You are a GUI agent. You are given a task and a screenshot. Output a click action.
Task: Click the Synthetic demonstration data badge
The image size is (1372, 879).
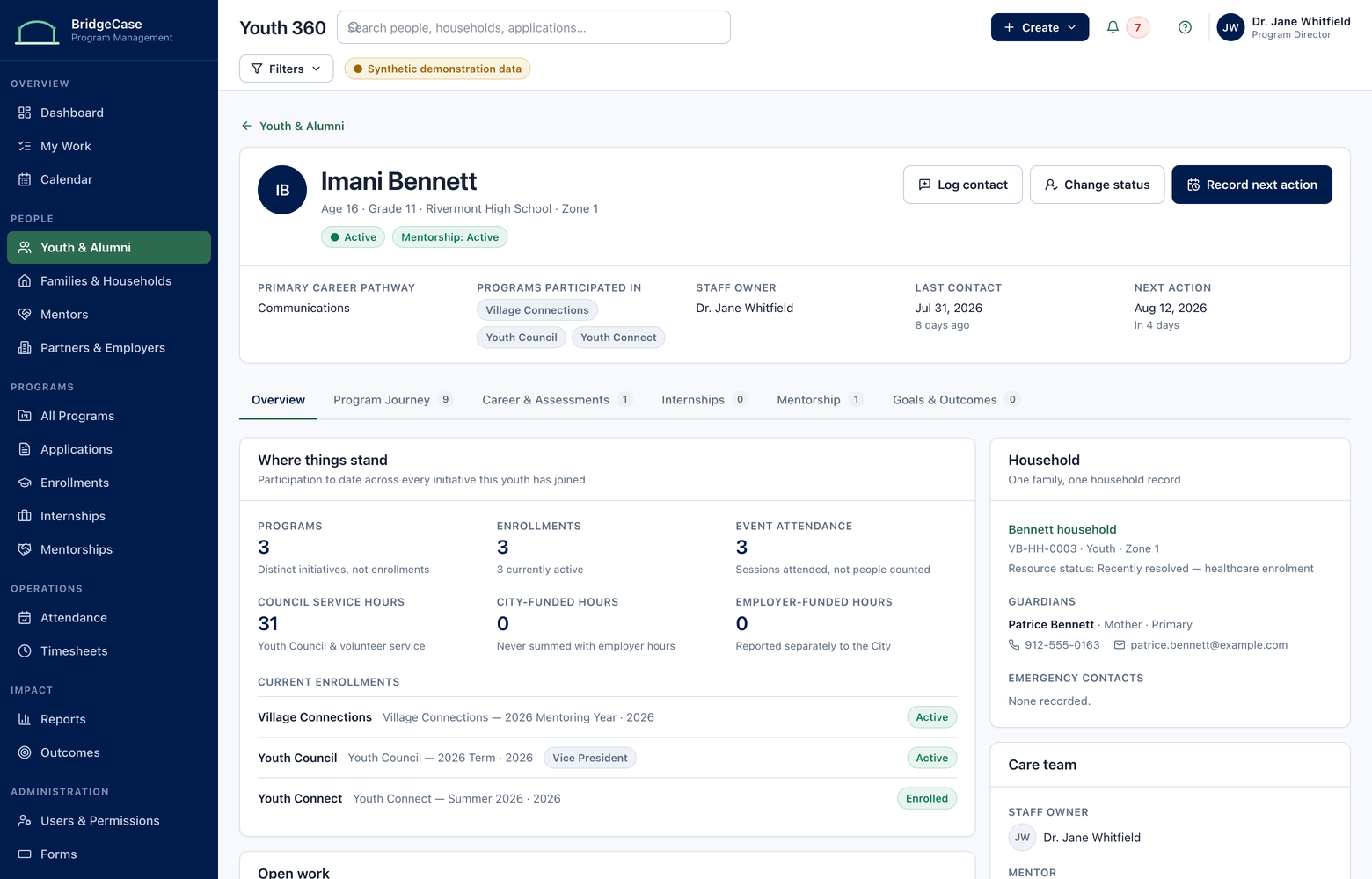437,69
